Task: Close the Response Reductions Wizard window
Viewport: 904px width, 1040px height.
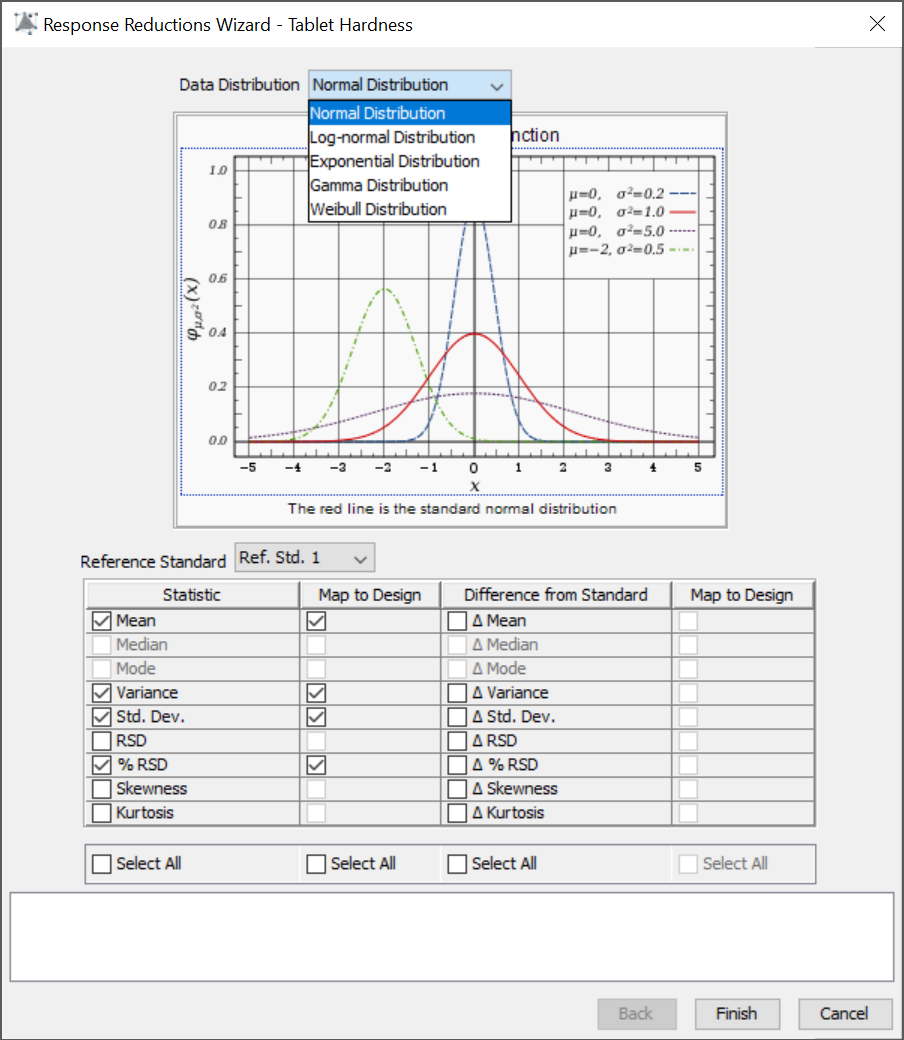Action: 877,24
